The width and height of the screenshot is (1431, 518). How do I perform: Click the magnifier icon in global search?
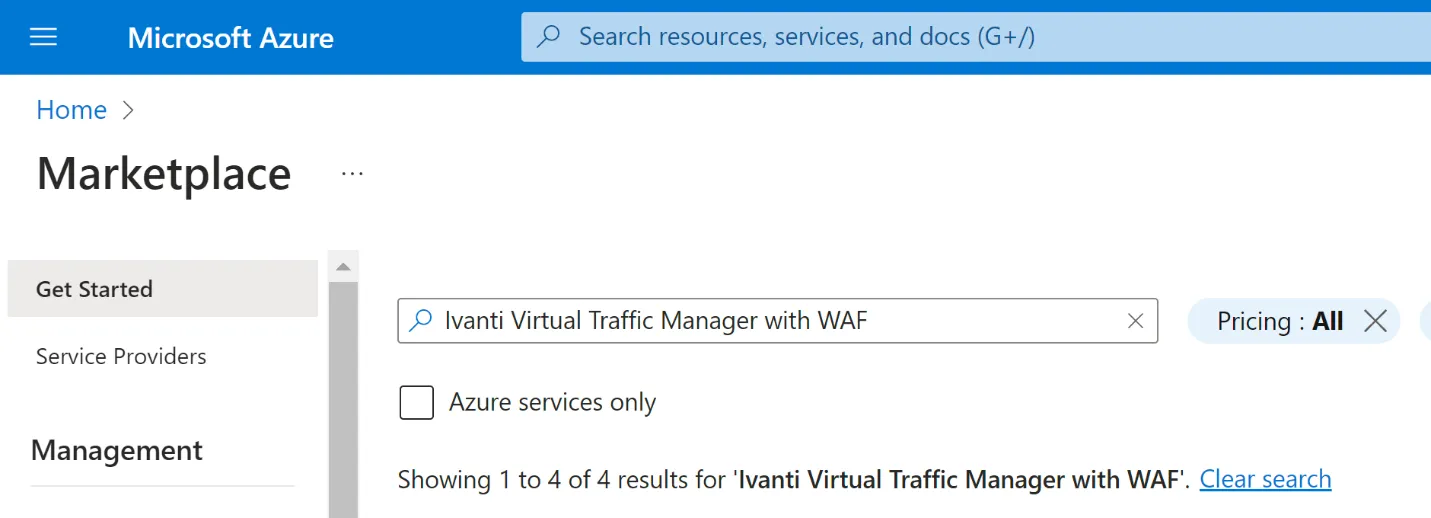click(x=548, y=37)
